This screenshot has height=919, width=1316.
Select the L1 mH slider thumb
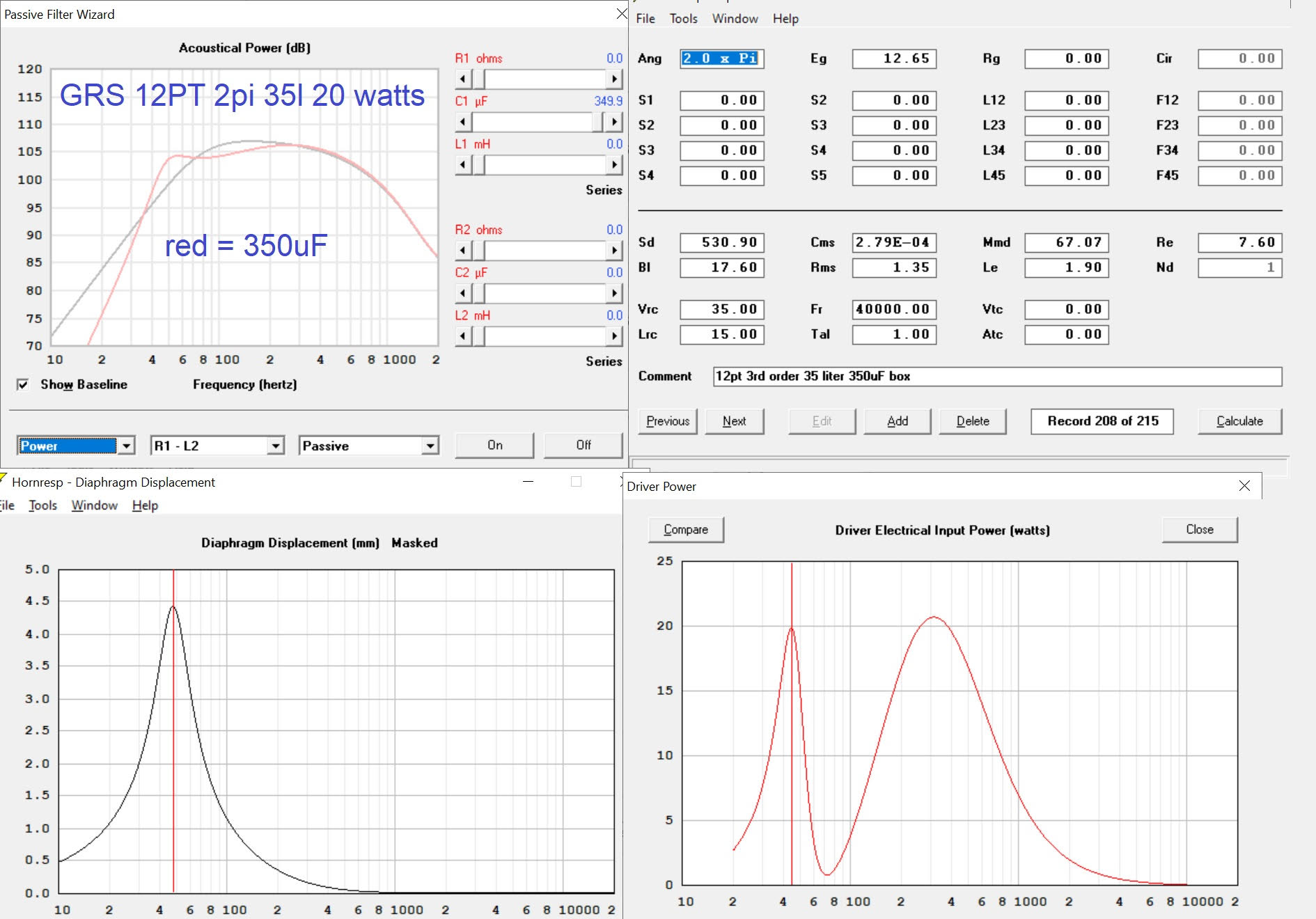click(x=478, y=165)
